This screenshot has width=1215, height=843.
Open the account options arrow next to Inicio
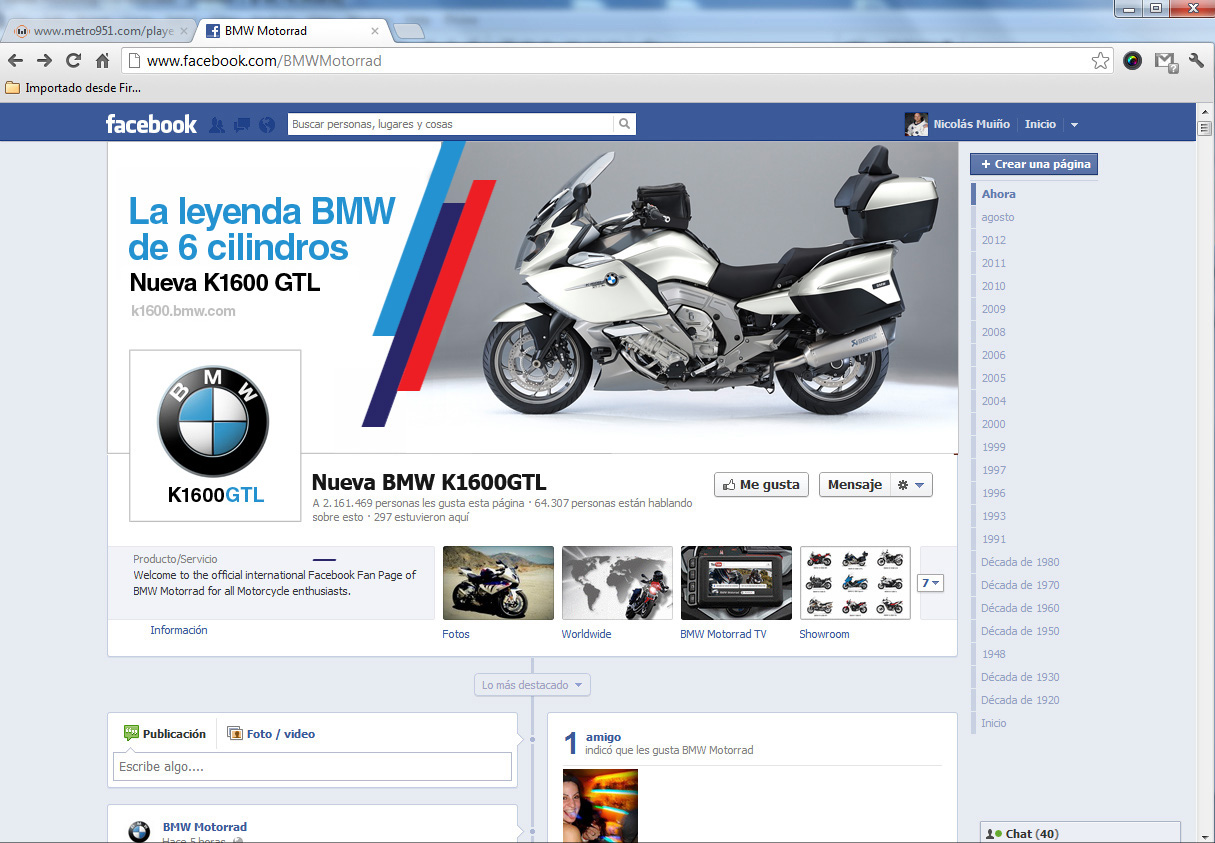pos(1074,123)
